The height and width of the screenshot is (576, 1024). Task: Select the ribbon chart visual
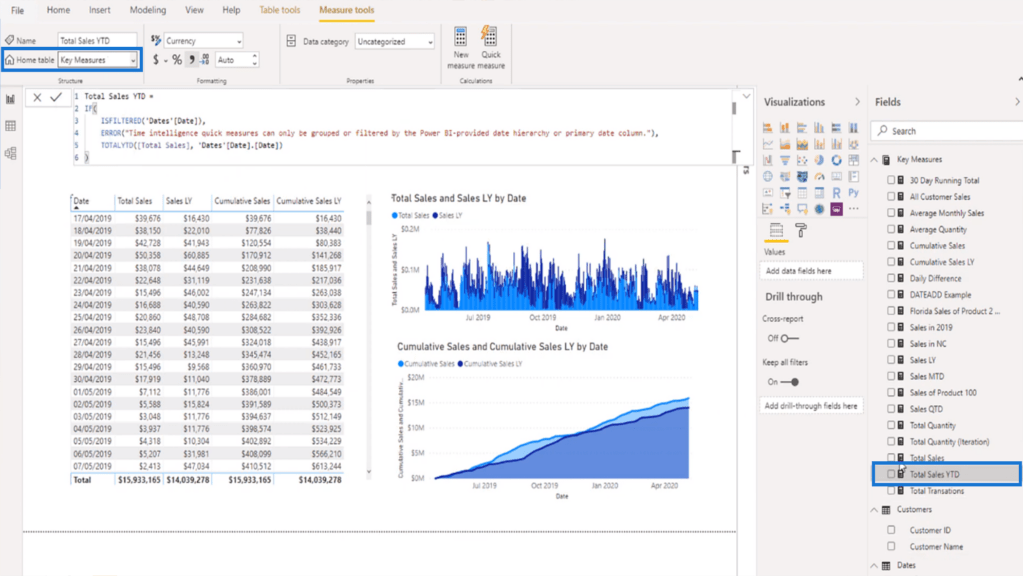click(x=854, y=144)
